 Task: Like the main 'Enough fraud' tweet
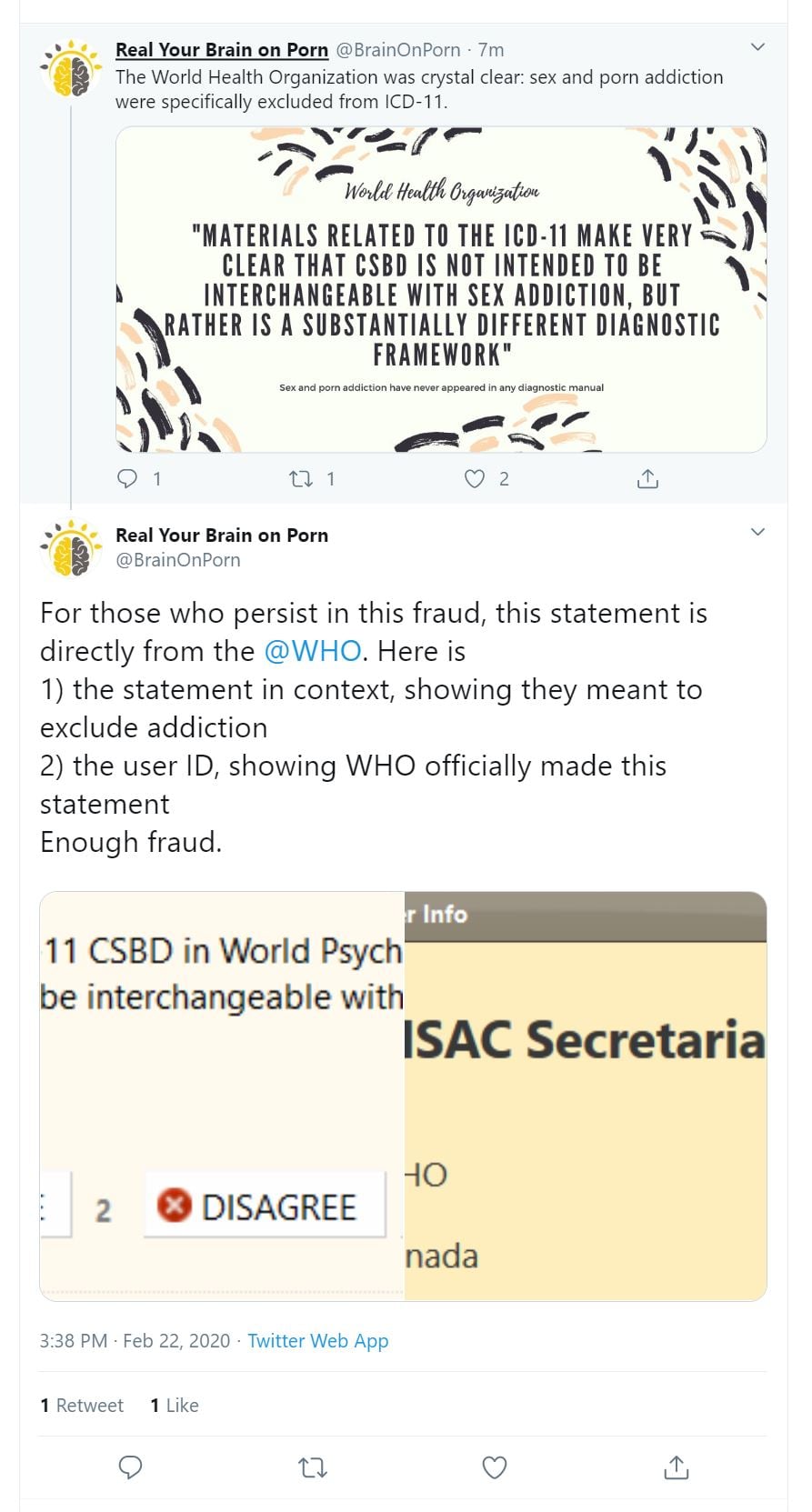[494, 1467]
